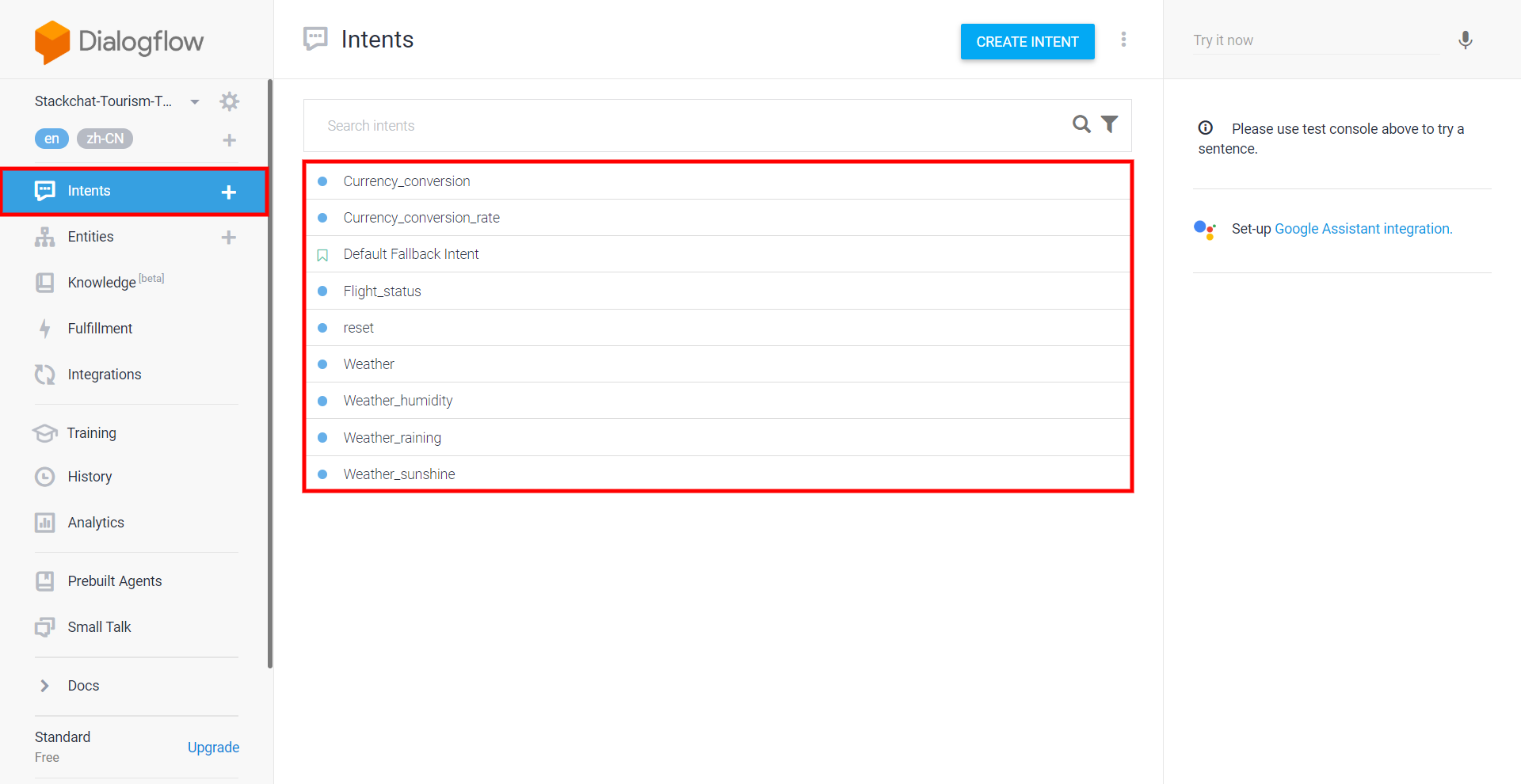Open Small Talk section
1521x784 pixels.
pyautogui.click(x=99, y=627)
